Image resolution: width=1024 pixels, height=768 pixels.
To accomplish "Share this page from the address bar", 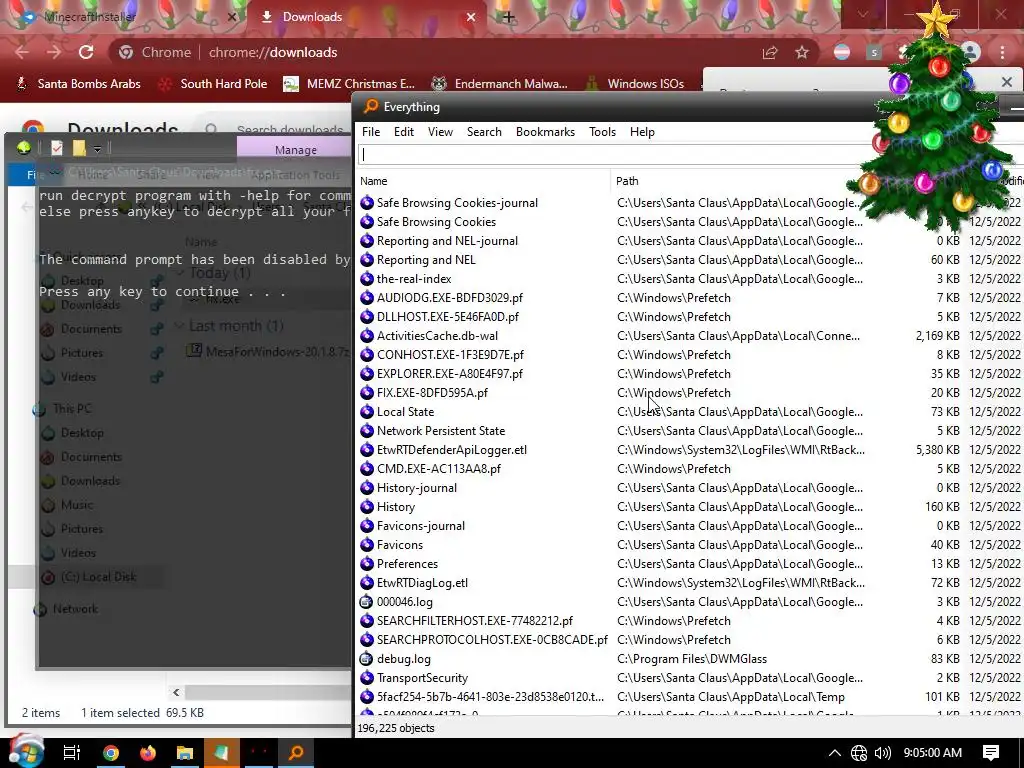I will (x=770, y=52).
